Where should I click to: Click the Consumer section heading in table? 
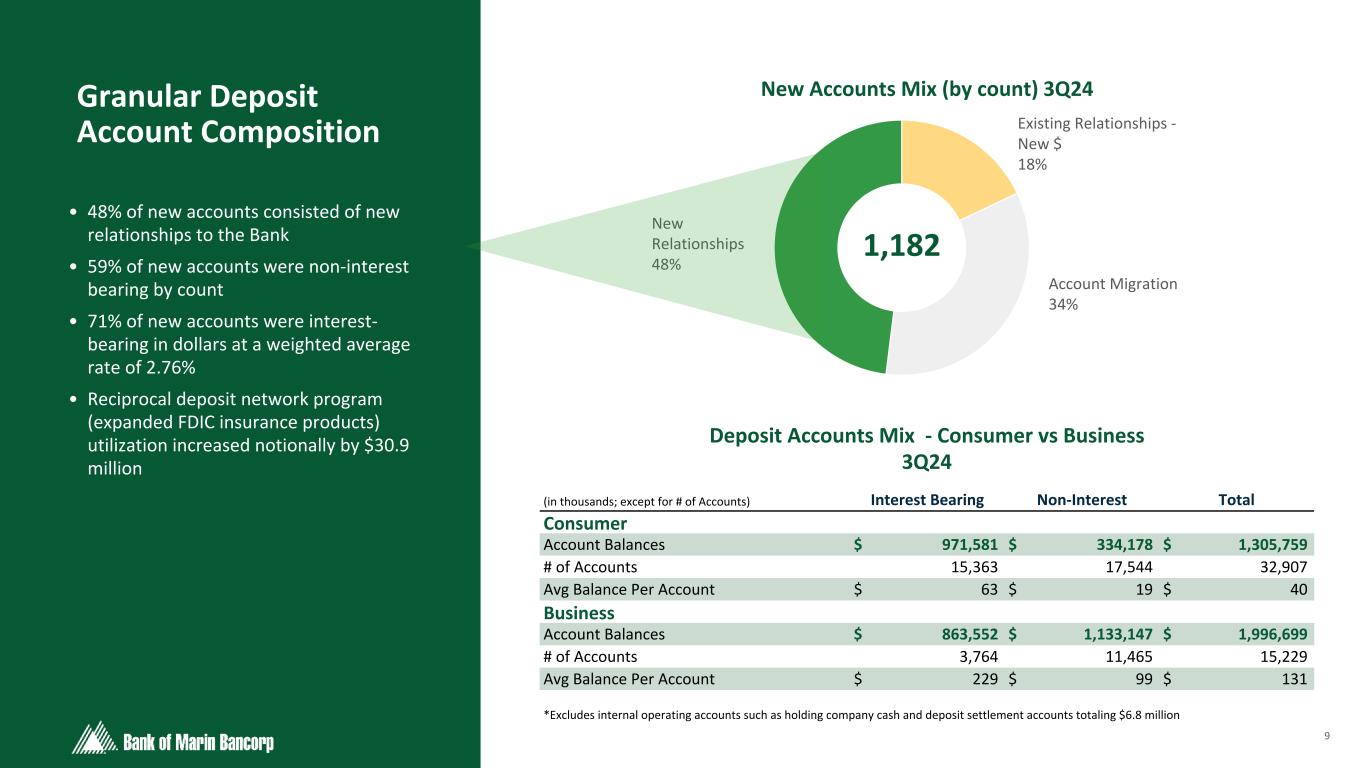585,523
